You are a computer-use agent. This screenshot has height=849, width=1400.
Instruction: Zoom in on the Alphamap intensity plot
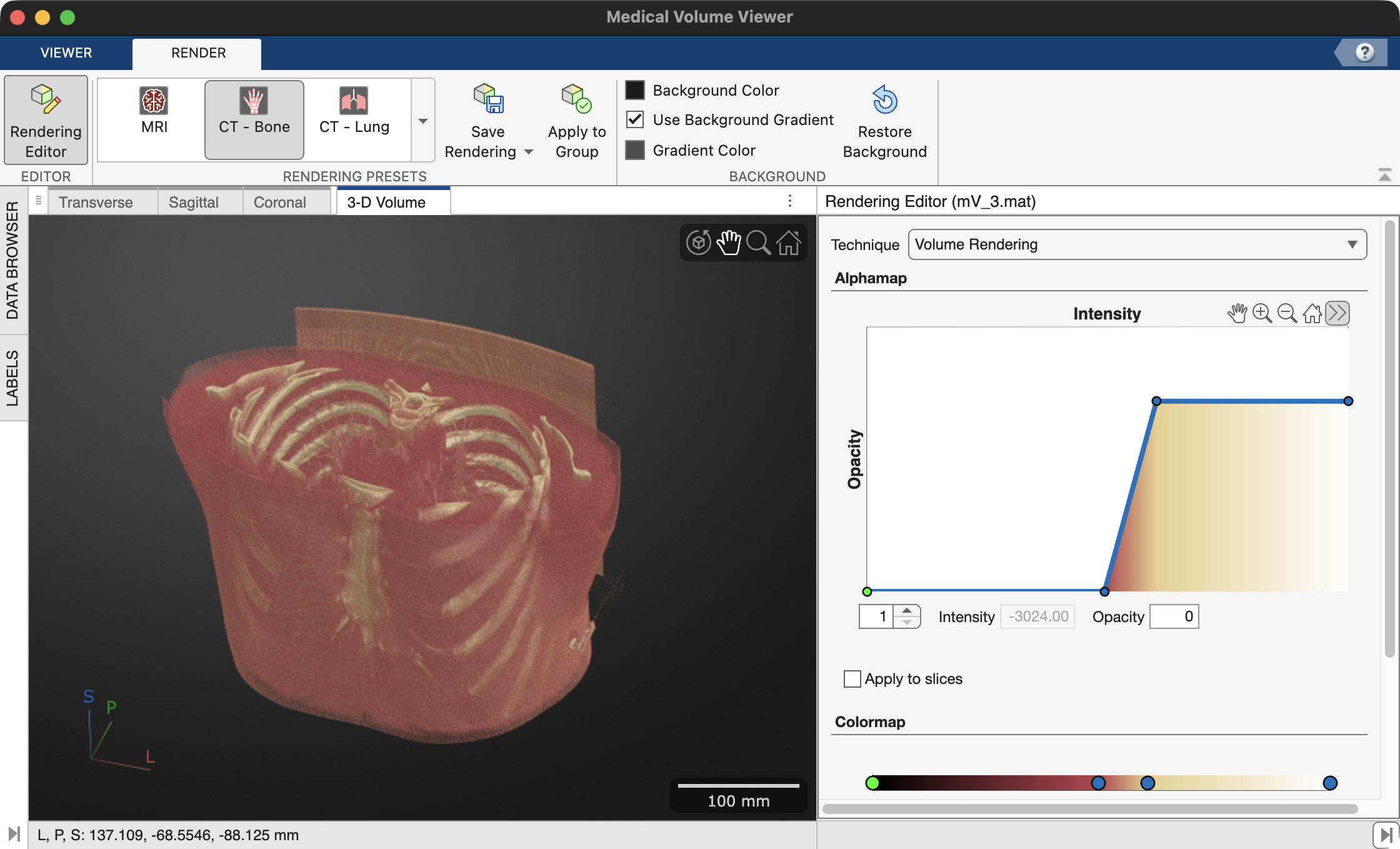click(1262, 313)
